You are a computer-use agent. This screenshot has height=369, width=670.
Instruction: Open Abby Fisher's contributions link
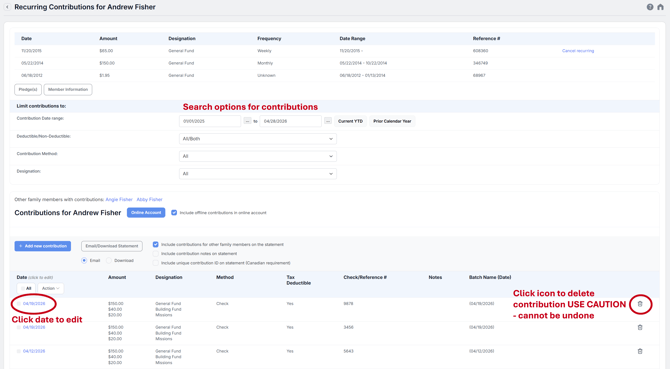[x=150, y=199]
